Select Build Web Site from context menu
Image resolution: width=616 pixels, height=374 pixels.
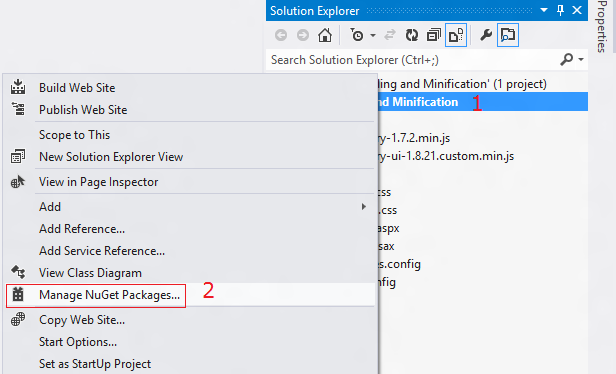[x=77, y=88]
